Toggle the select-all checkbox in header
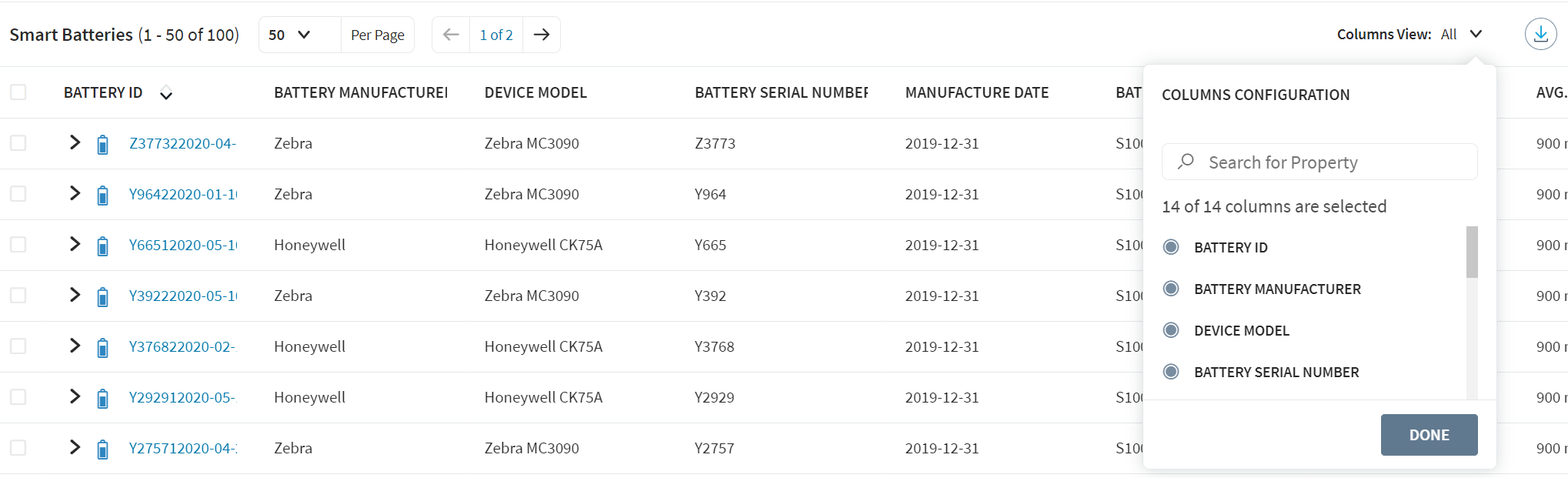The image size is (1568, 478). click(x=18, y=91)
